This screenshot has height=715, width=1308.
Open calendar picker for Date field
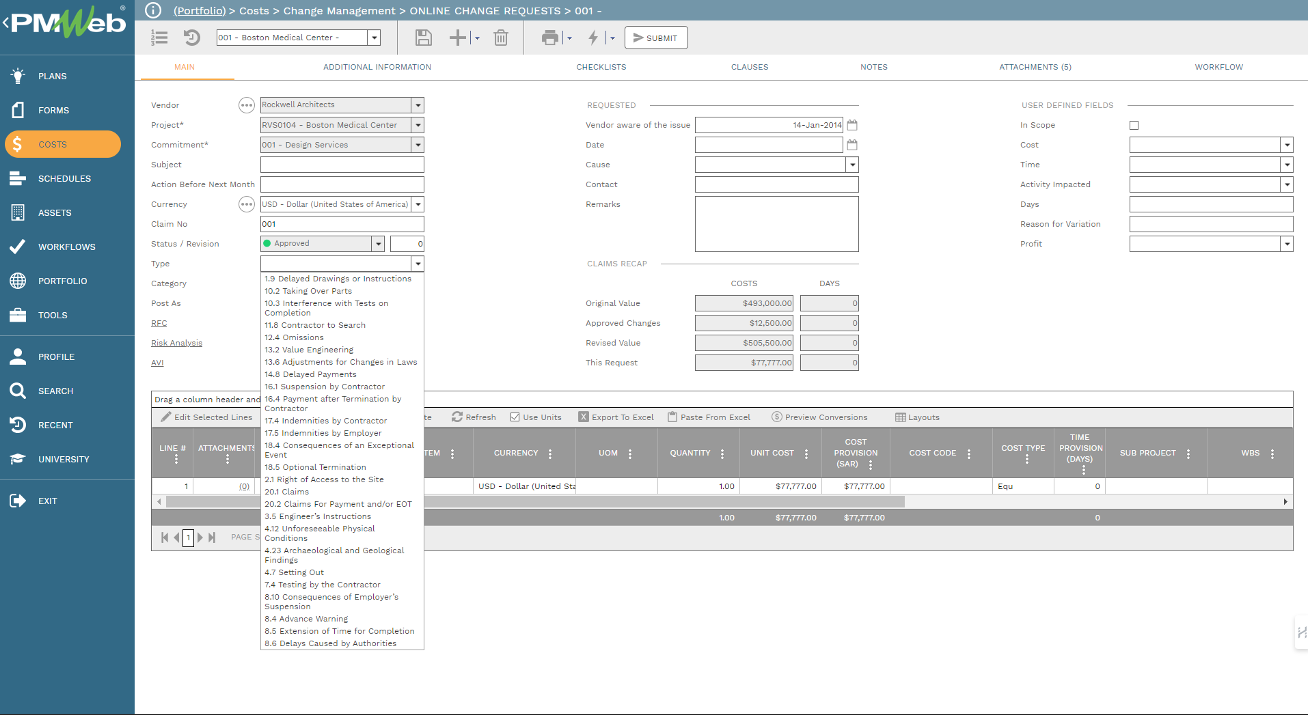click(852, 145)
